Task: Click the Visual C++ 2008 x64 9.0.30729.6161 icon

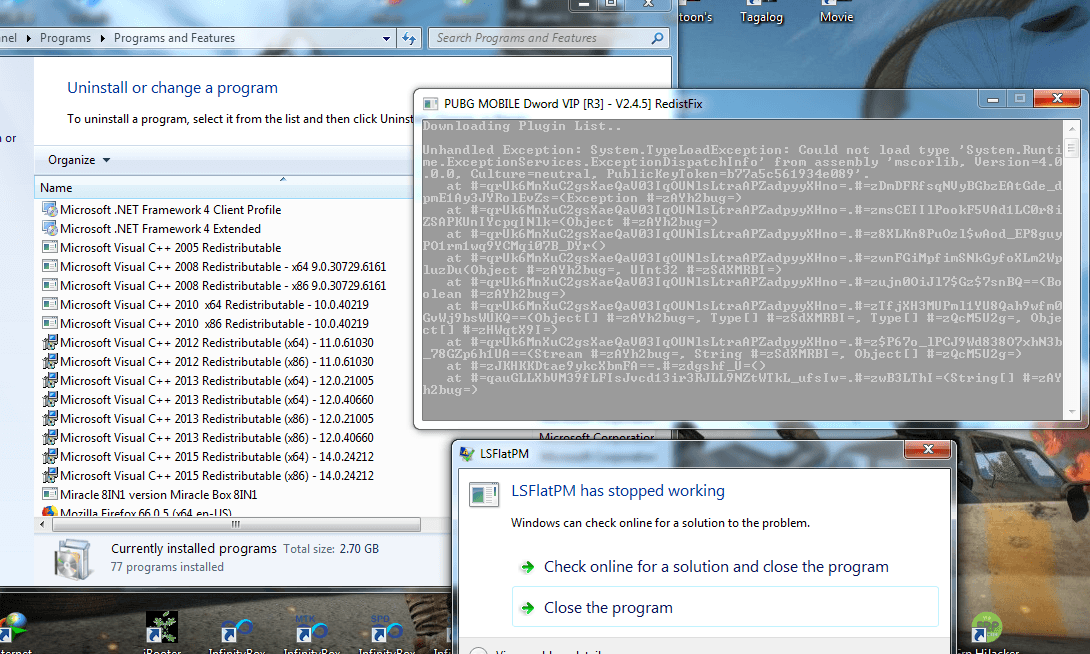Action: [x=49, y=266]
